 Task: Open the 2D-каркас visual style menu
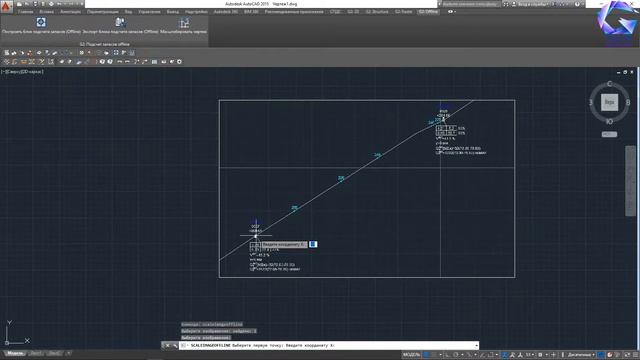31,72
